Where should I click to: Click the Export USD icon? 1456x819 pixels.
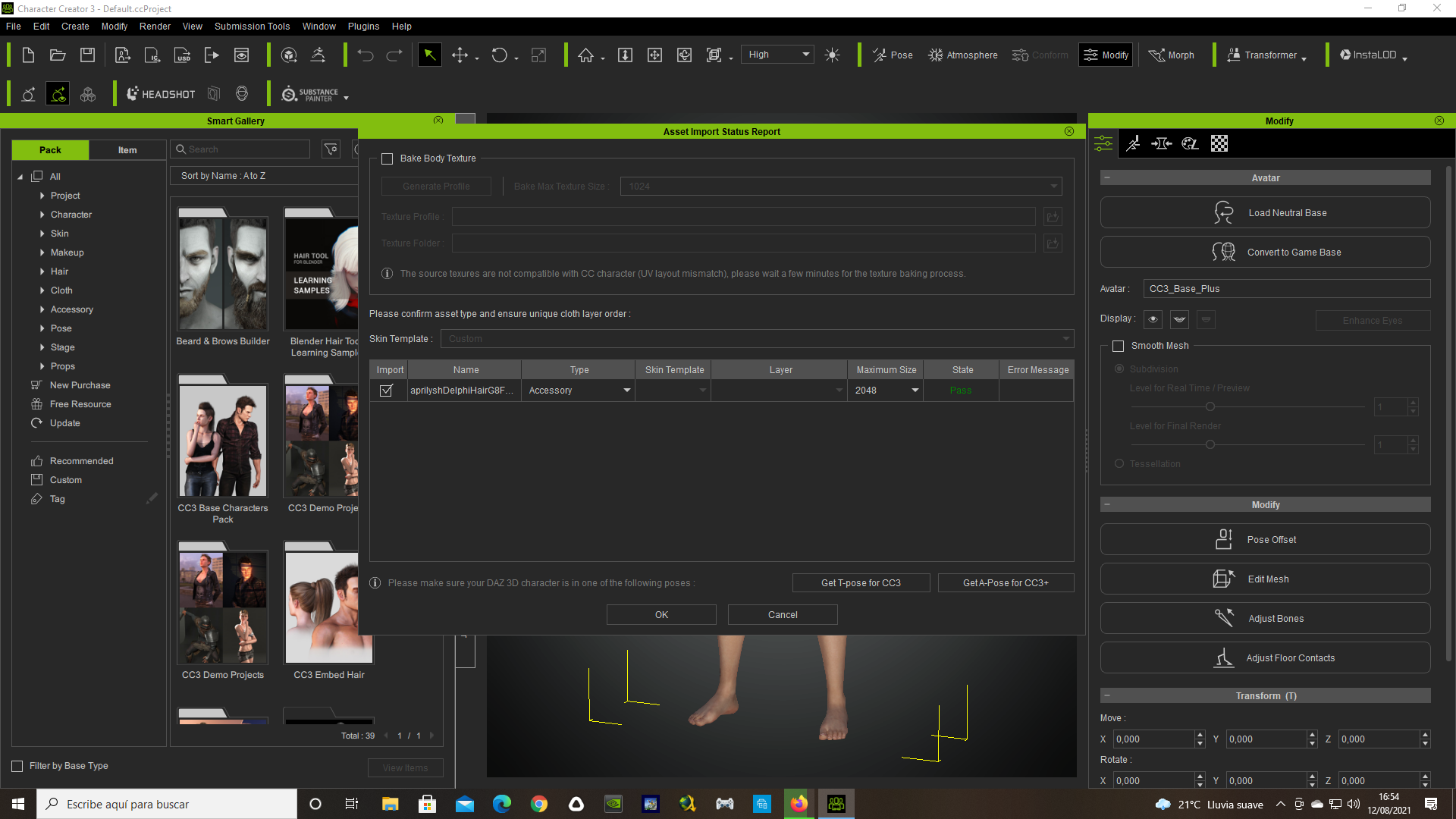point(183,55)
